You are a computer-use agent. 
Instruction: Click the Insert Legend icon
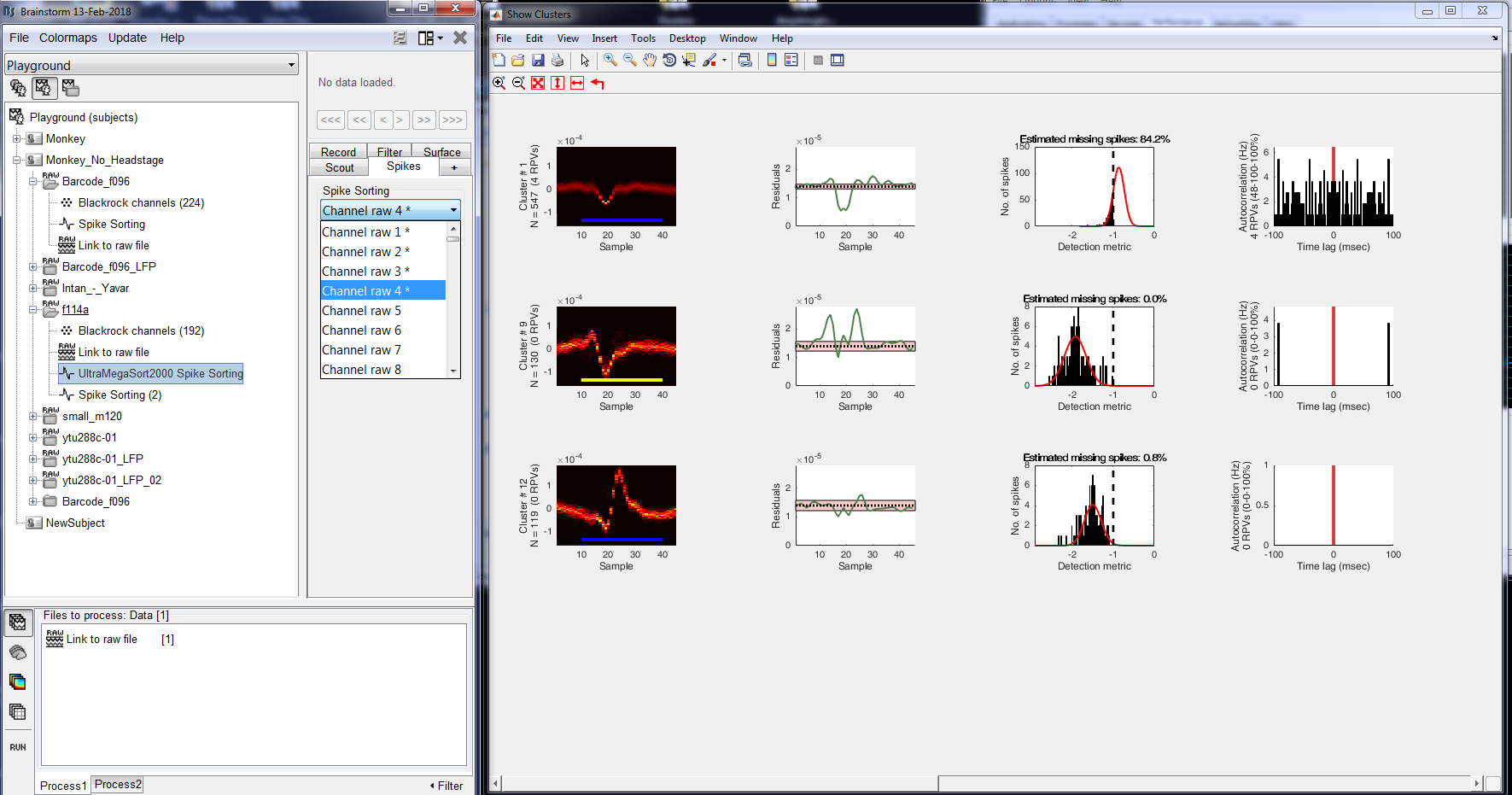[791, 60]
